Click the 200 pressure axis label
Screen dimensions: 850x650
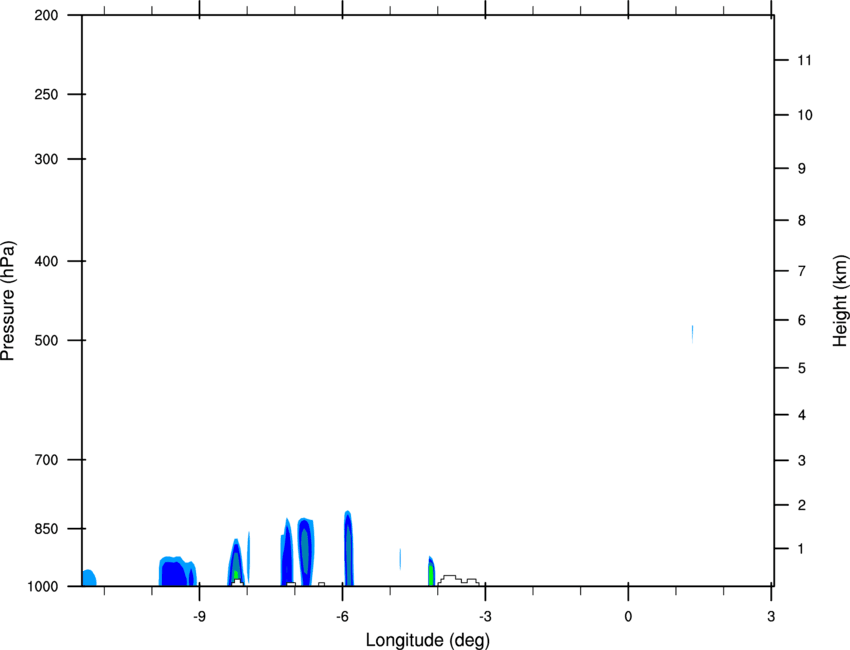pyautogui.click(x=46, y=15)
